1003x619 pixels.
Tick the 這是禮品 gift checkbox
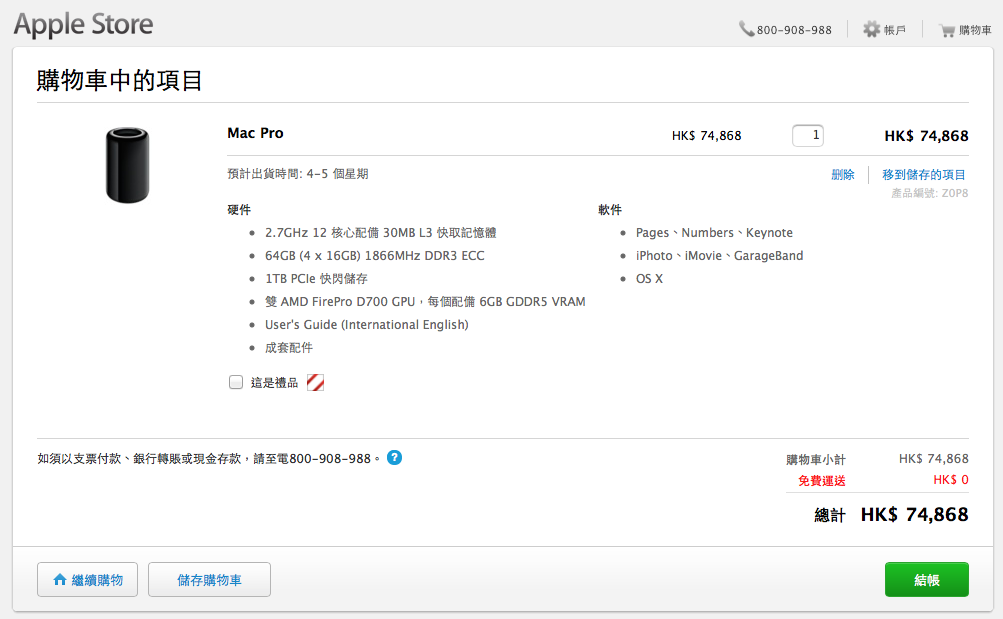pyautogui.click(x=236, y=382)
